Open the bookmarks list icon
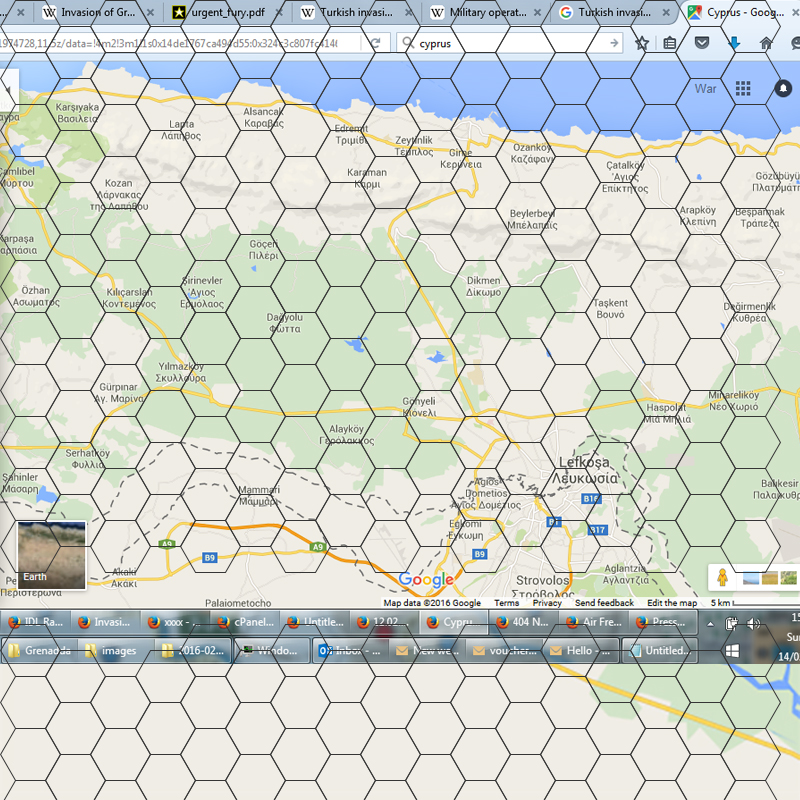 point(669,43)
